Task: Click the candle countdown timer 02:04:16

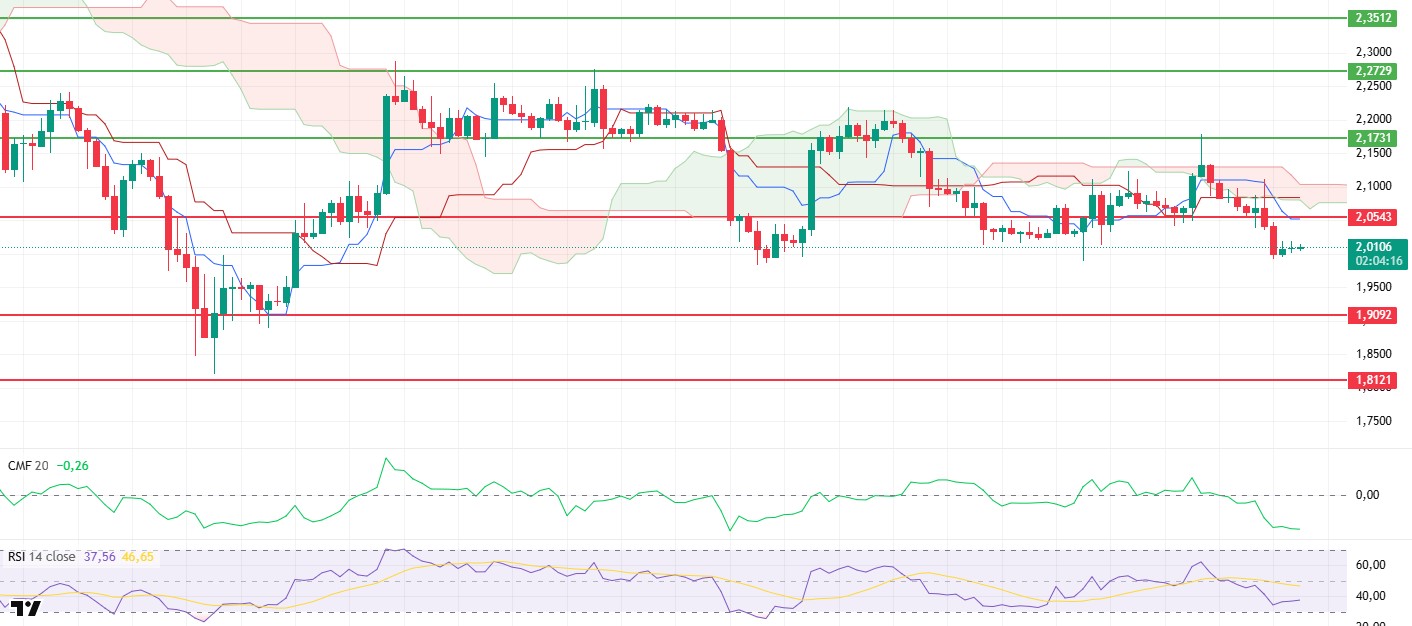Action: [x=1379, y=261]
